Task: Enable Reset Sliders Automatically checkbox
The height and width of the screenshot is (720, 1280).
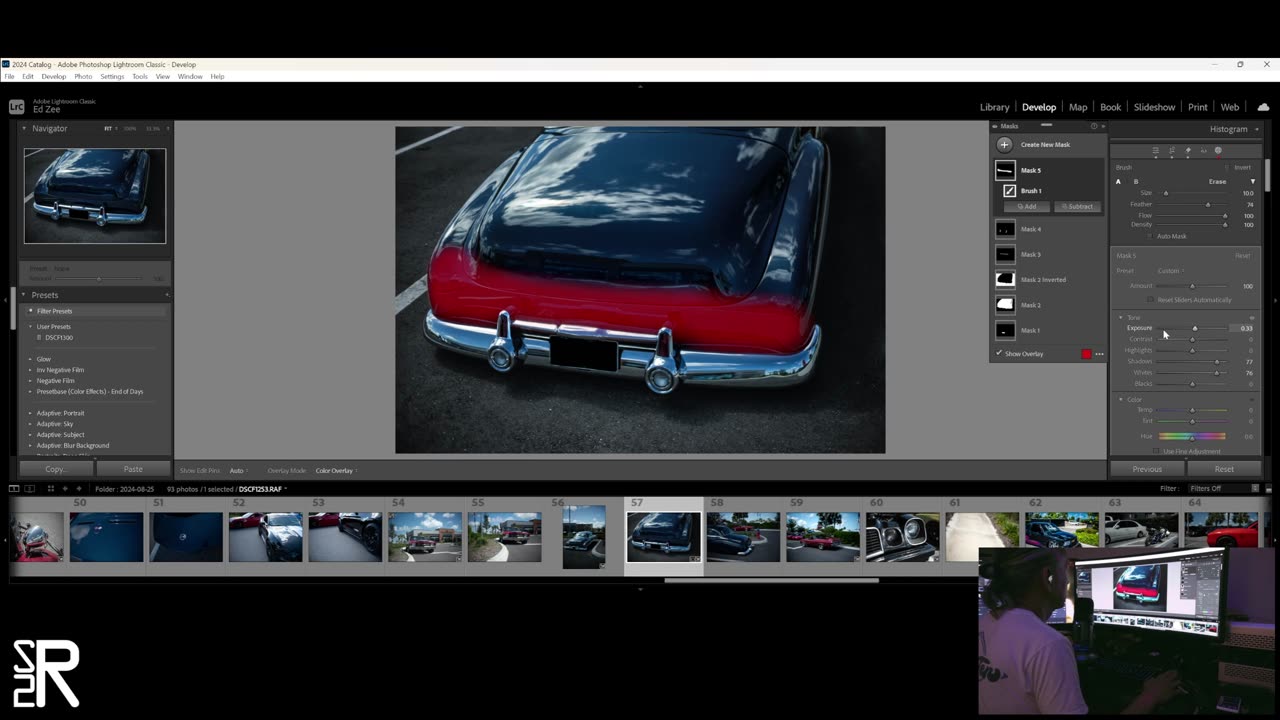Action: coord(1151,299)
